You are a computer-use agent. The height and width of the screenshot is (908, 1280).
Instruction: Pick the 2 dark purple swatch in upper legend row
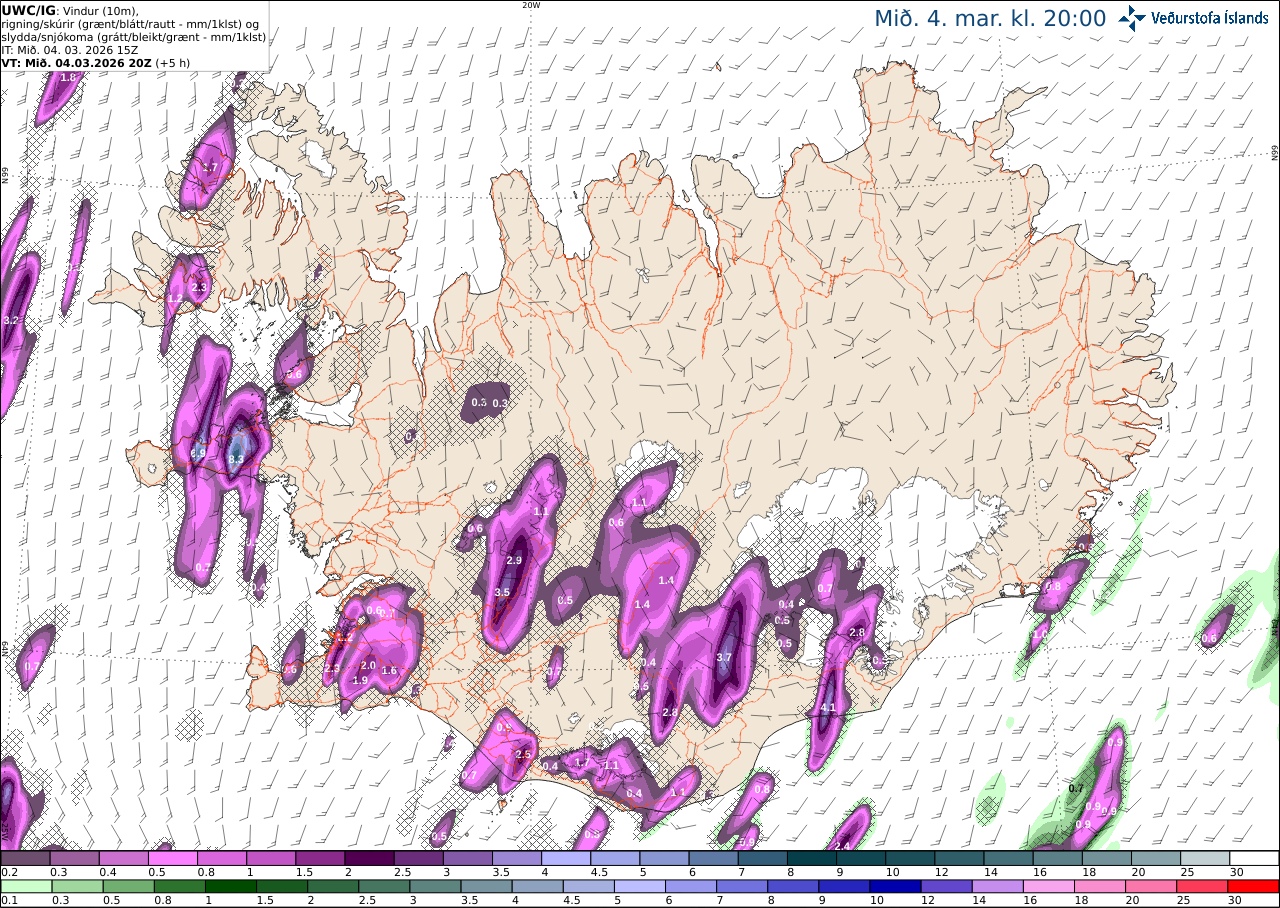point(369,858)
